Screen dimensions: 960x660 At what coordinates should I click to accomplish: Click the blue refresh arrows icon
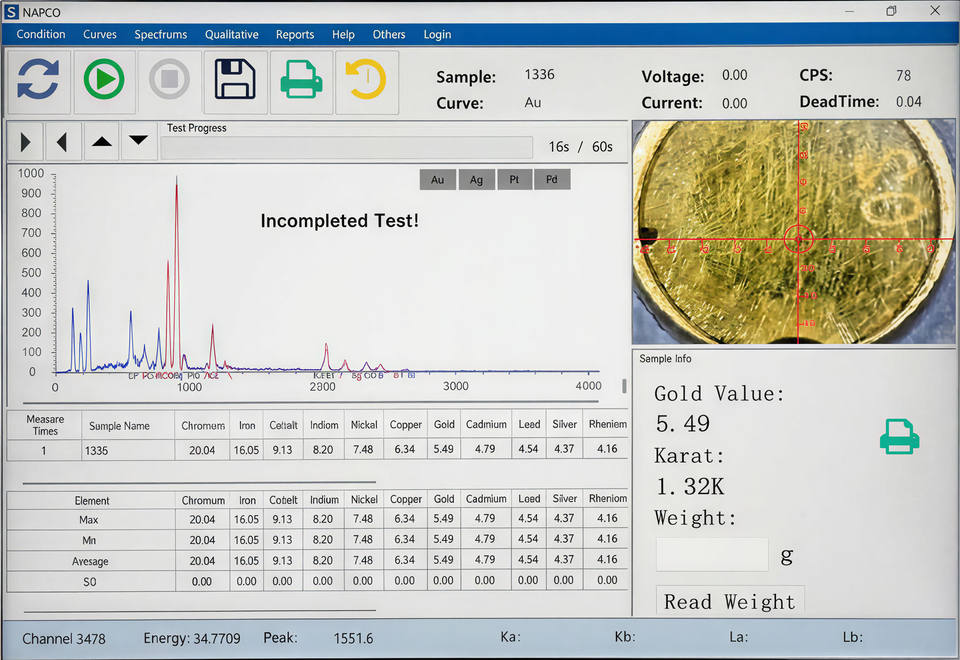coord(39,80)
